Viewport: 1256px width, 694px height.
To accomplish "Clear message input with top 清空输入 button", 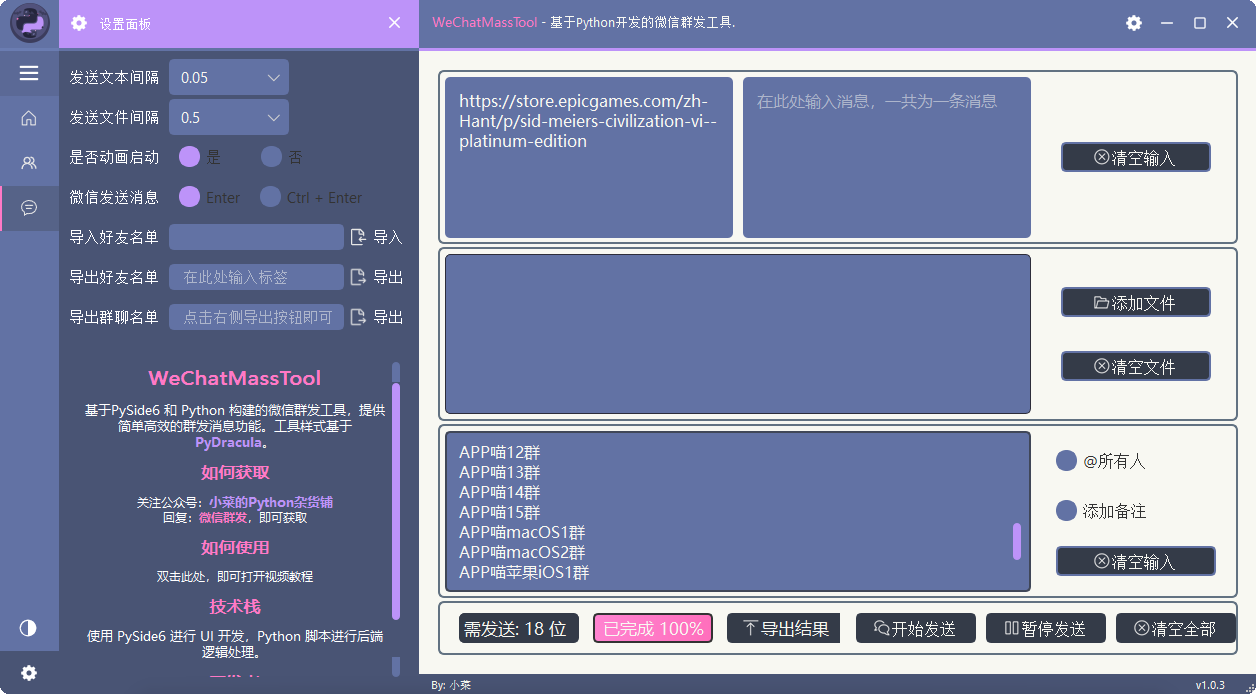I will coord(1136,157).
